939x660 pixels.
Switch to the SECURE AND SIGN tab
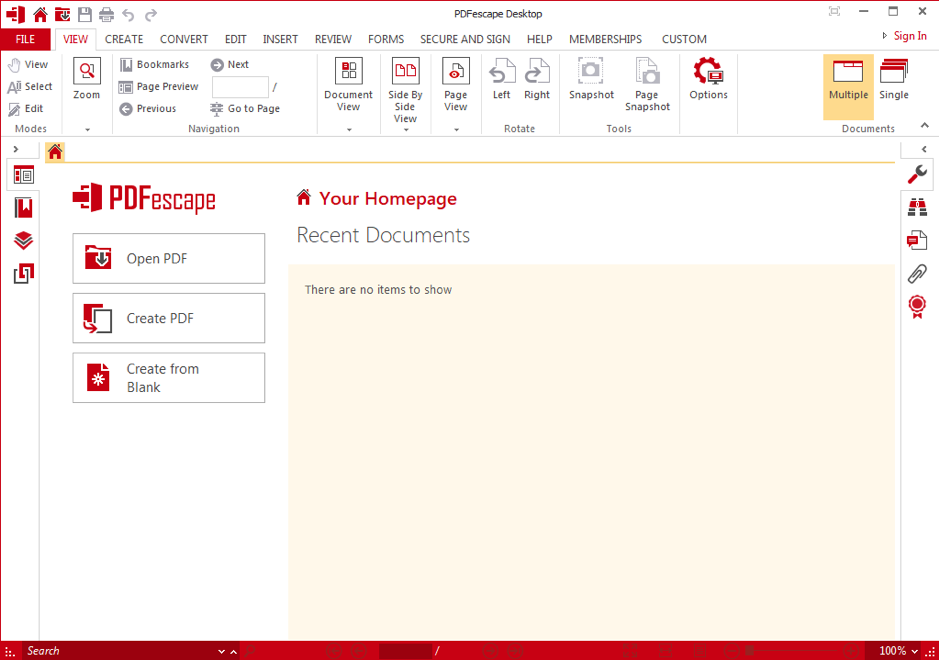coord(465,39)
